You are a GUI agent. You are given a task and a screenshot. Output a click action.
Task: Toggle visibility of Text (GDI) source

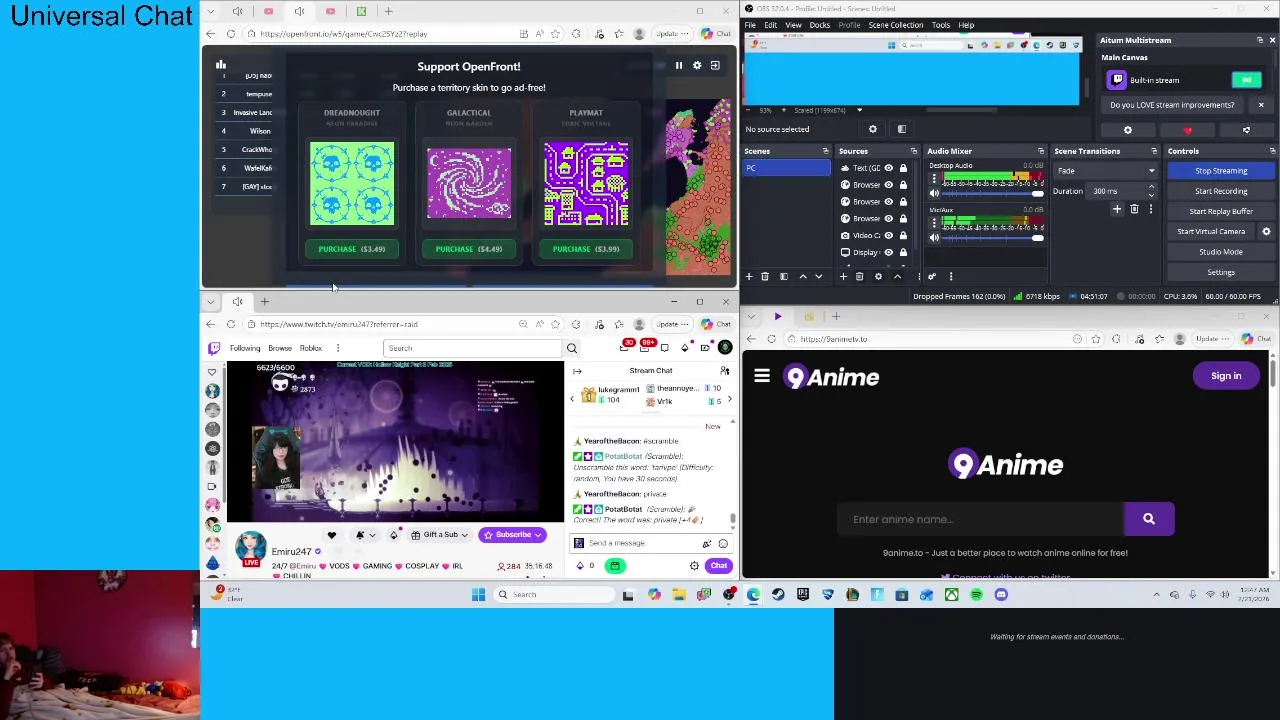(888, 168)
